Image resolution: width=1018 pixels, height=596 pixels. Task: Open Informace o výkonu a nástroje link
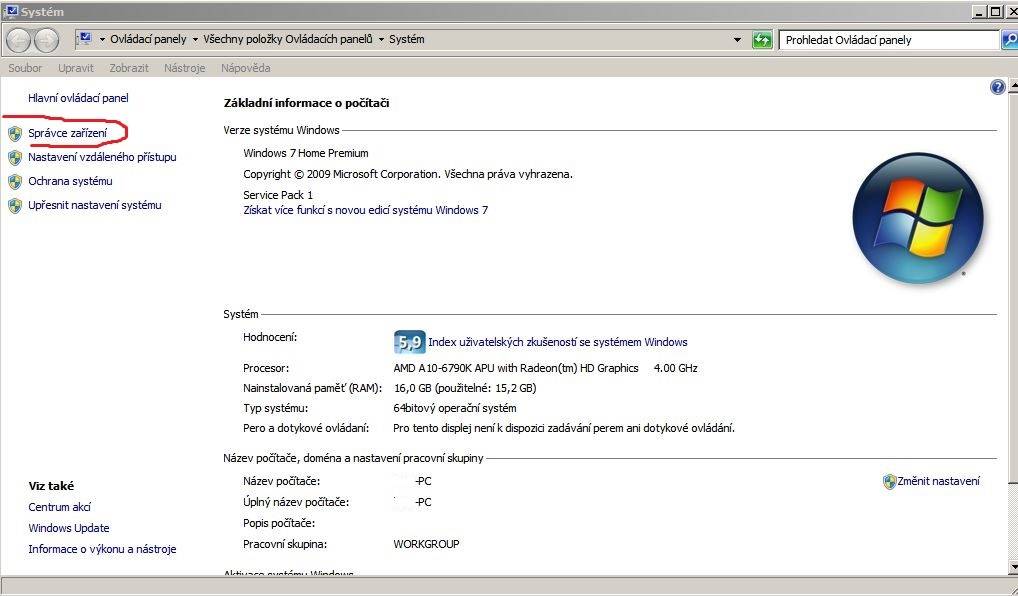102,549
